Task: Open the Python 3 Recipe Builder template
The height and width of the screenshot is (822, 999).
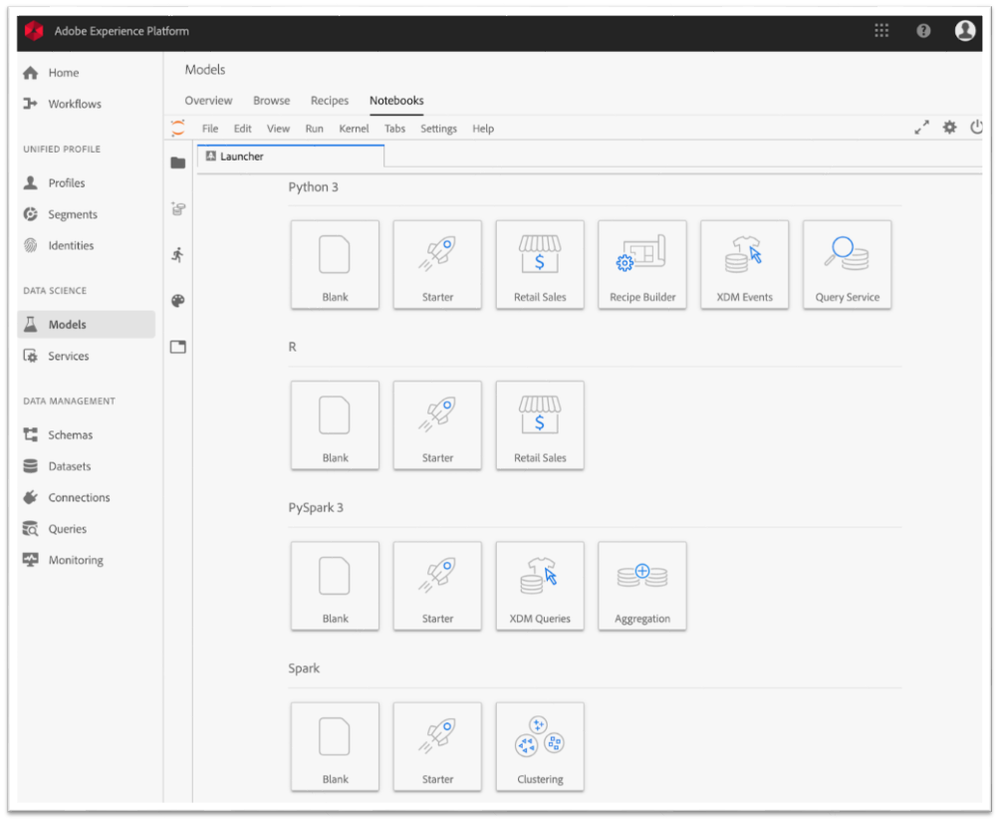Action: 642,265
